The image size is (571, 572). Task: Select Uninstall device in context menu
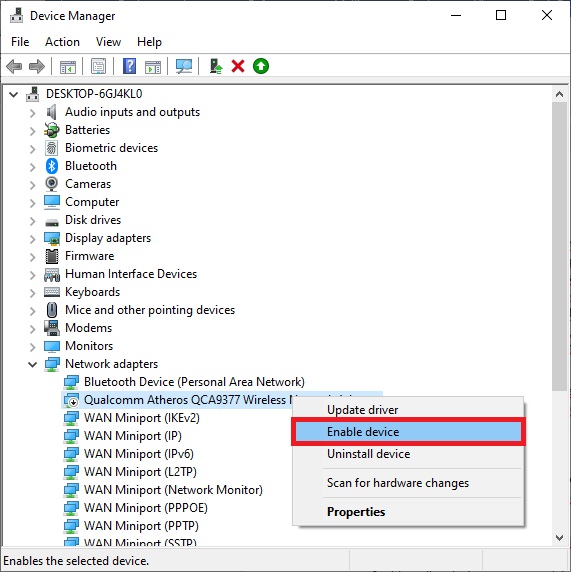[x=408, y=454]
